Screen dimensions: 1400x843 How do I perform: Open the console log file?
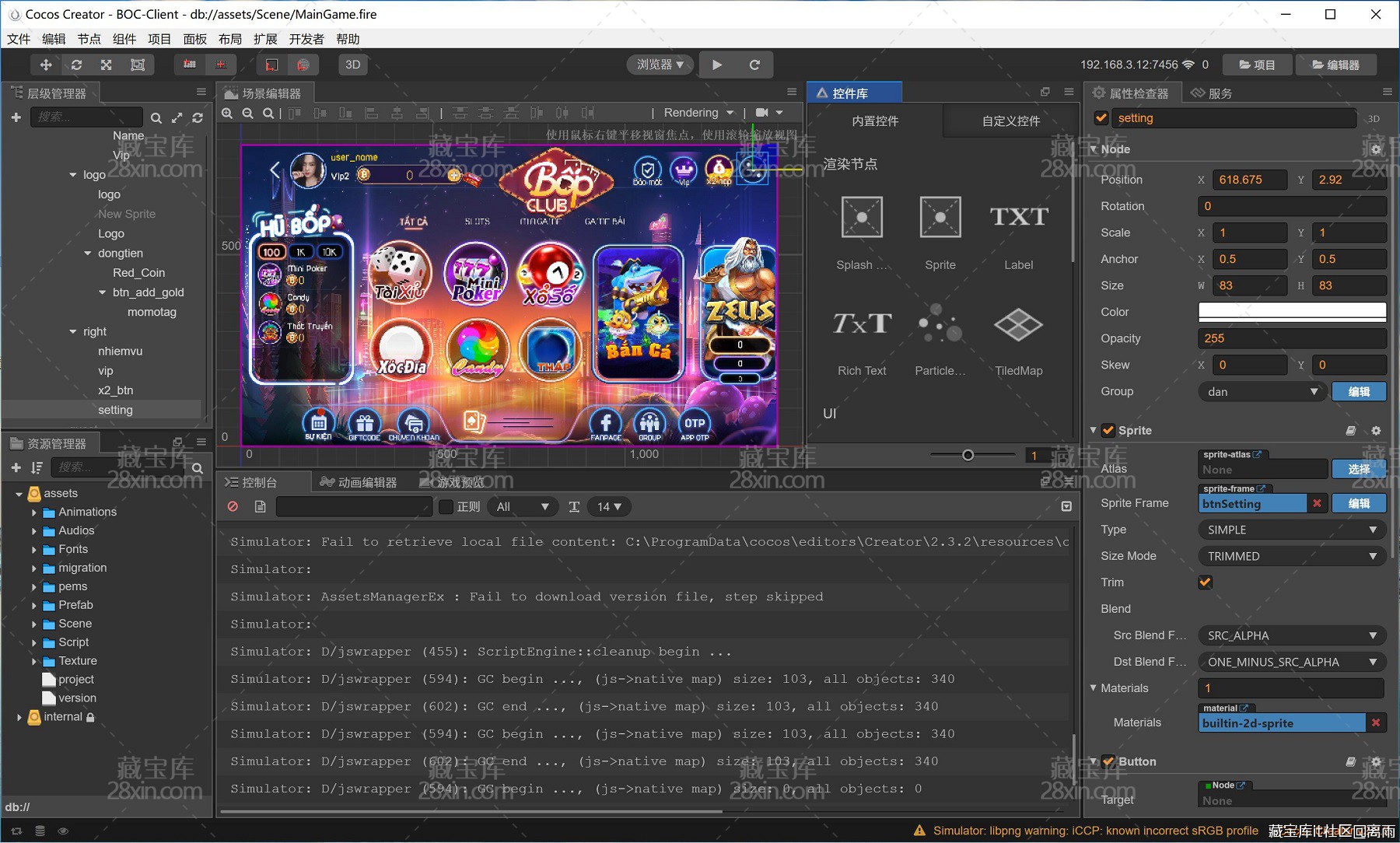(261, 507)
